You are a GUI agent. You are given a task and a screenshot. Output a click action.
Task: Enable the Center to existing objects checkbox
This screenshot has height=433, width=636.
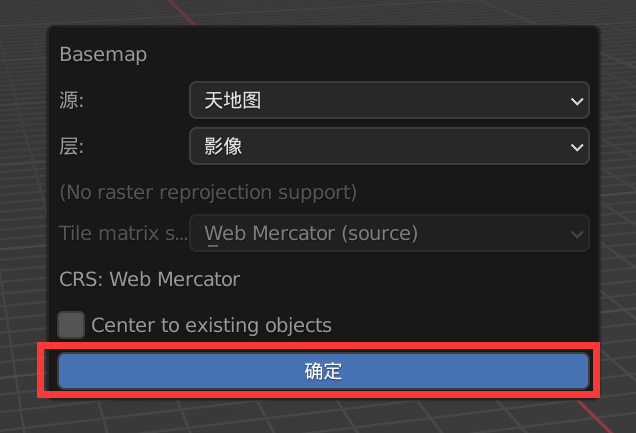point(71,325)
